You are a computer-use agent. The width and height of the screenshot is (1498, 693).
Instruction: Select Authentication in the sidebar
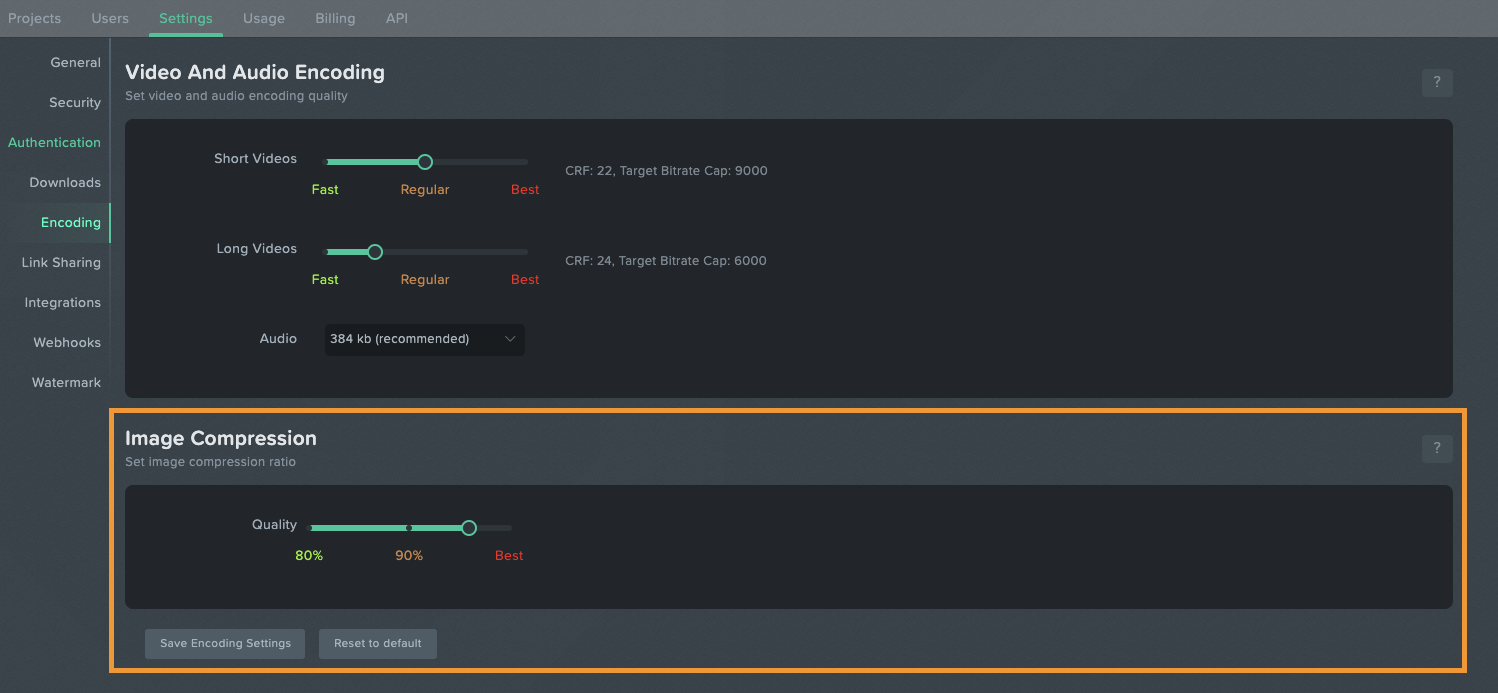[54, 142]
